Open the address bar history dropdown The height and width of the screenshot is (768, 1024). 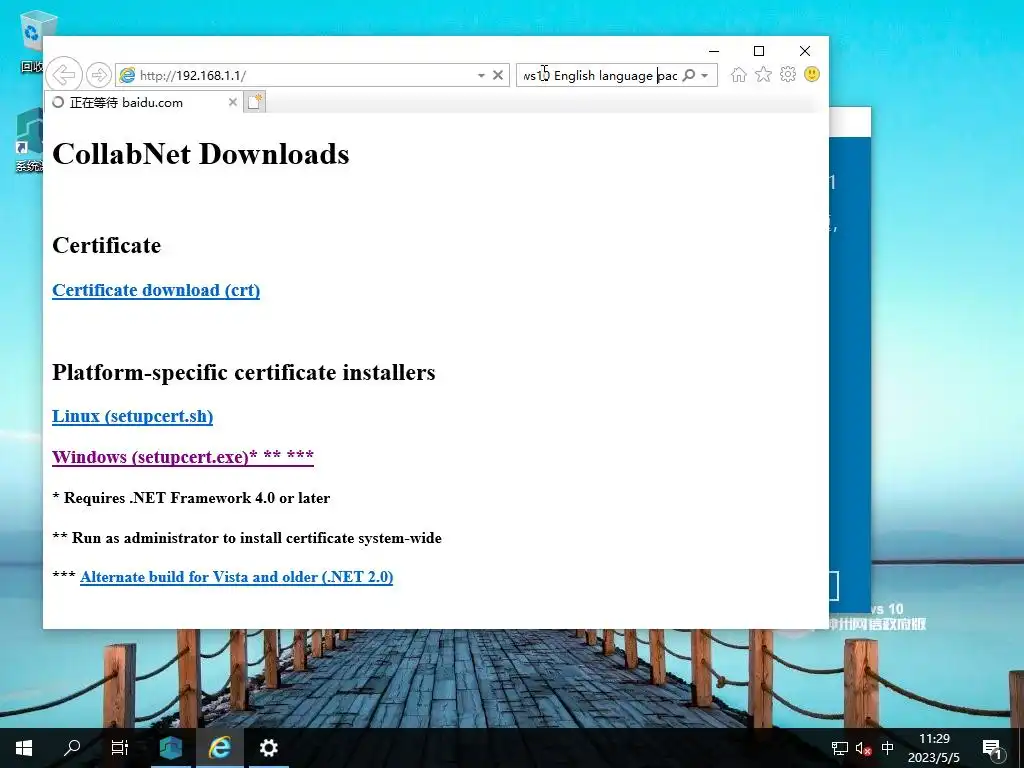click(x=481, y=76)
